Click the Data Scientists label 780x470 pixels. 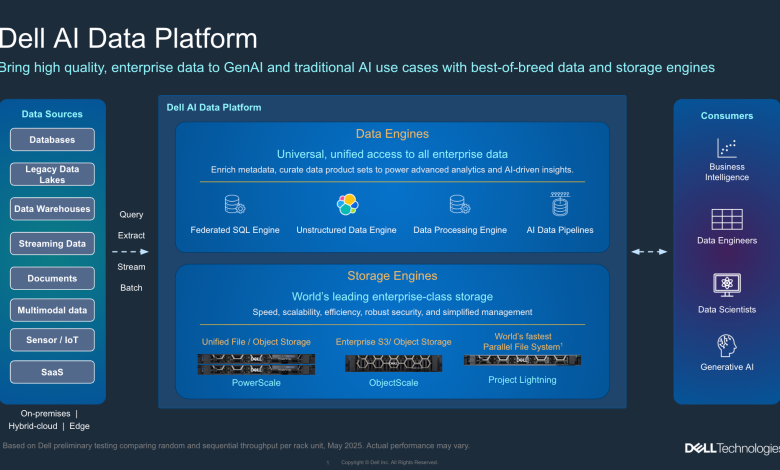727,310
